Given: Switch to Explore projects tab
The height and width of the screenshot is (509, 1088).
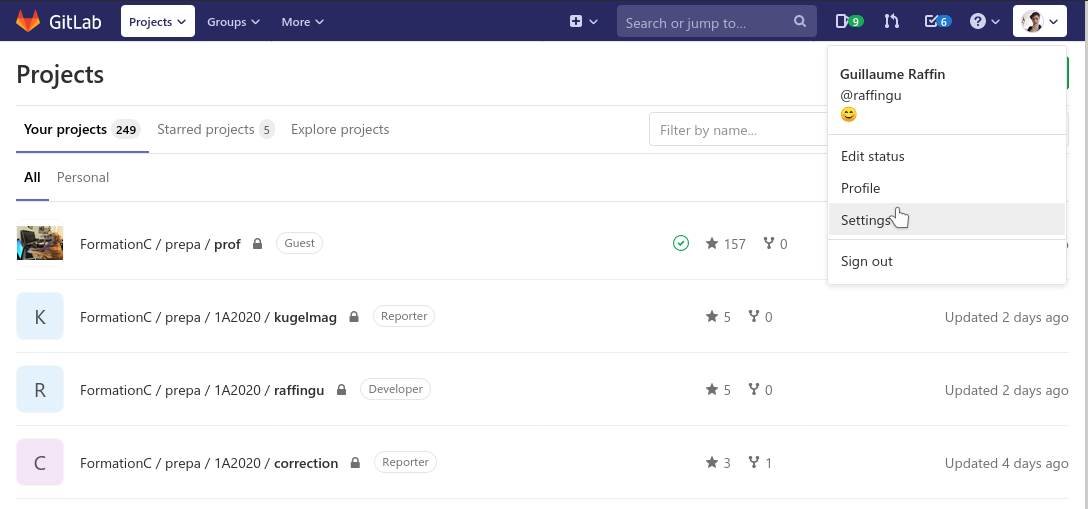Looking at the screenshot, I should pyautogui.click(x=340, y=130).
